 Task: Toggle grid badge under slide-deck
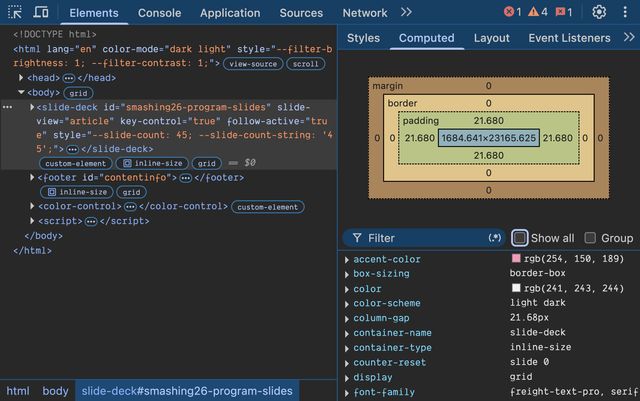207,163
